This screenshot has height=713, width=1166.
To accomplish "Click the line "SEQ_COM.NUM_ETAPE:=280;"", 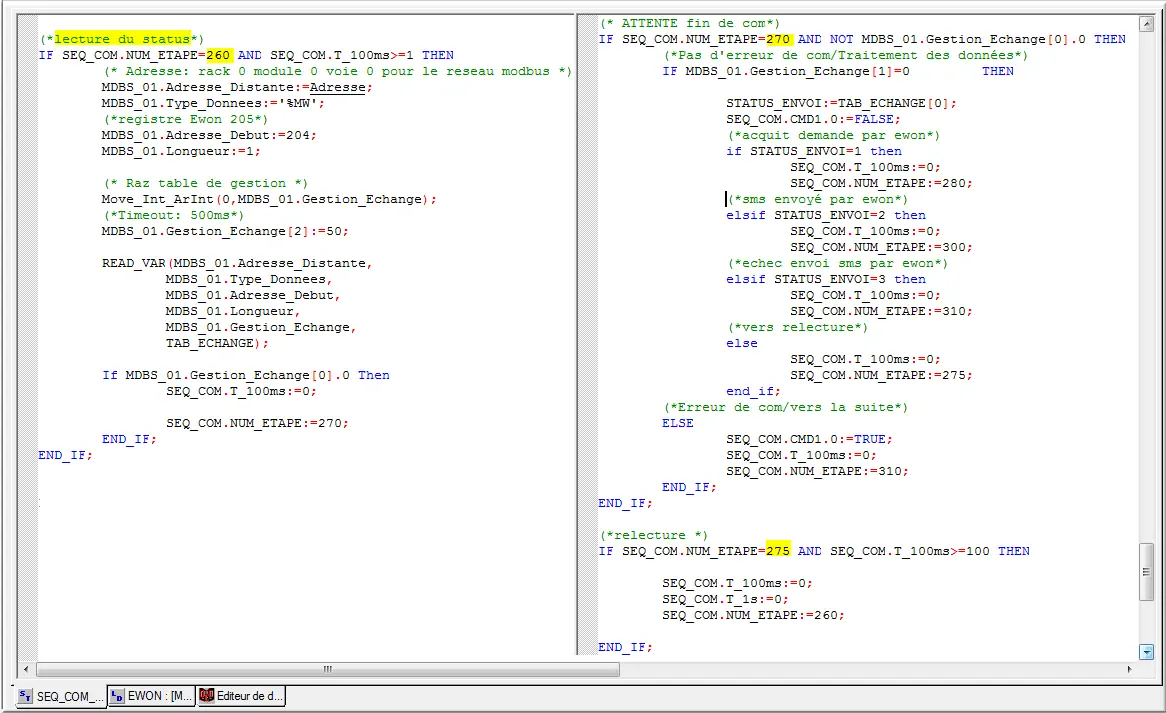I will click(881, 183).
